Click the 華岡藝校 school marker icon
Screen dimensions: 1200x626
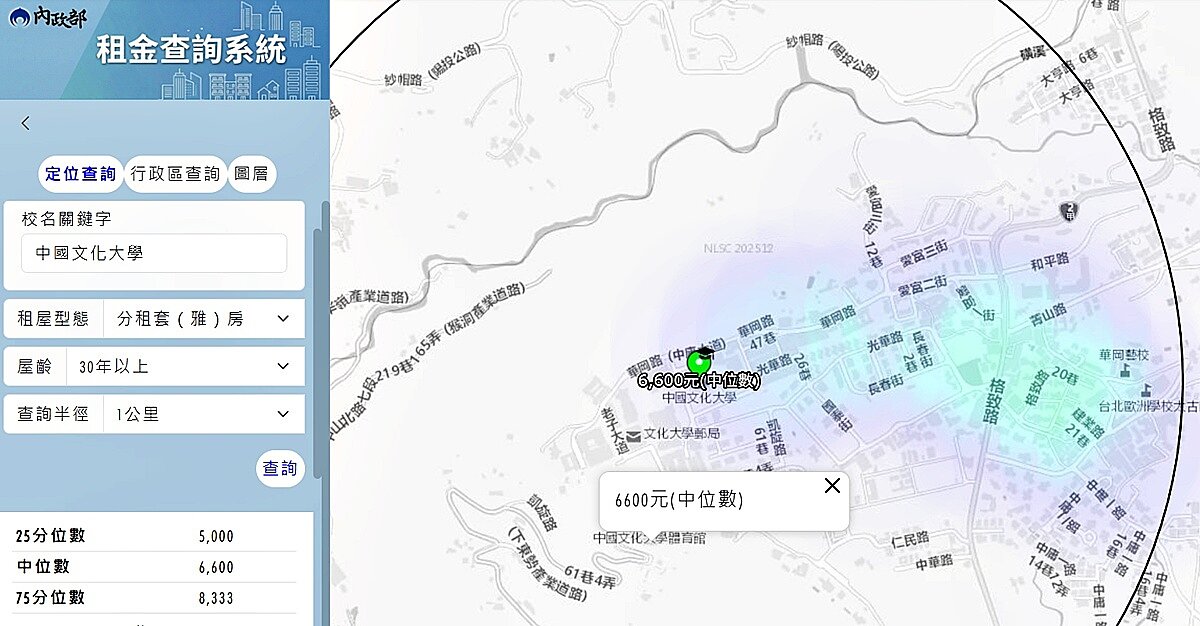1125,371
